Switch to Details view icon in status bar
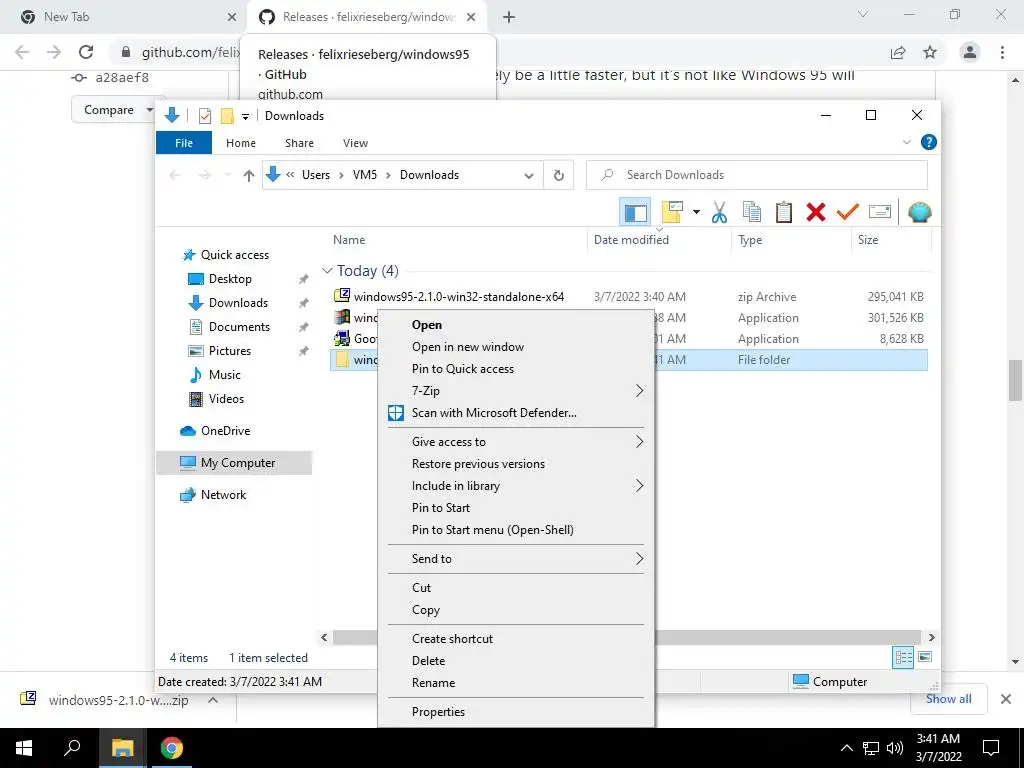1024x768 pixels. coord(903,657)
